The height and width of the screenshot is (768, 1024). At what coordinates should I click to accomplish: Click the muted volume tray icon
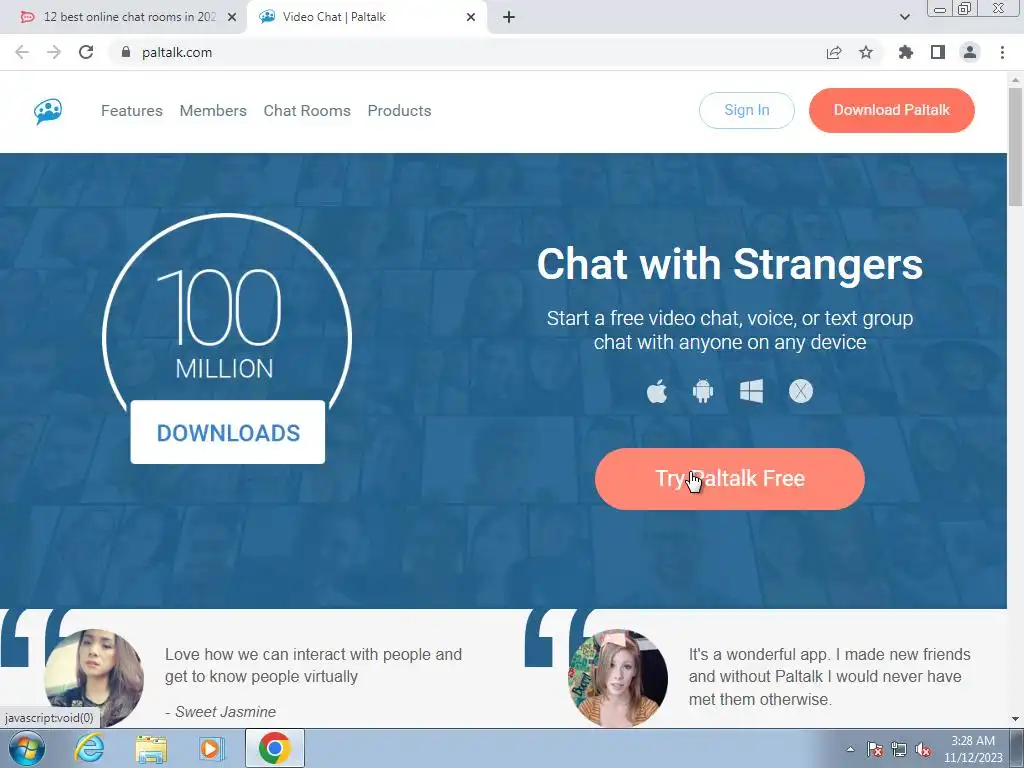coord(923,749)
